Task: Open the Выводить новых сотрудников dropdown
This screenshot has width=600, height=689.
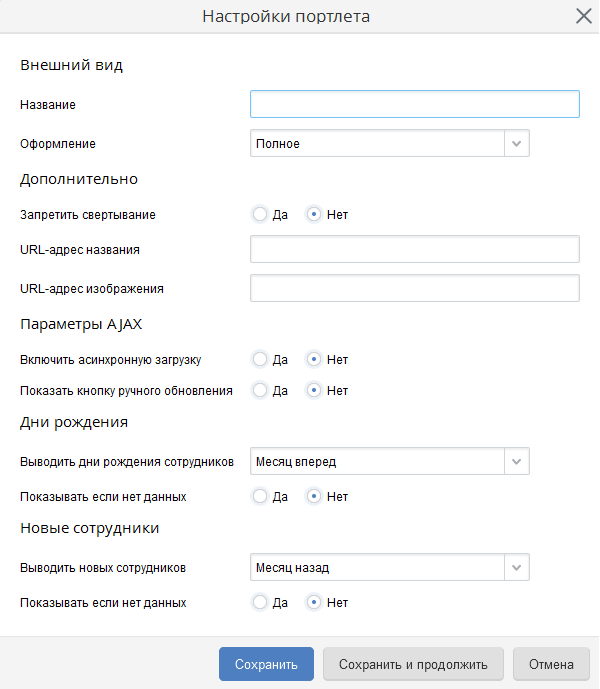Action: tap(517, 567)
